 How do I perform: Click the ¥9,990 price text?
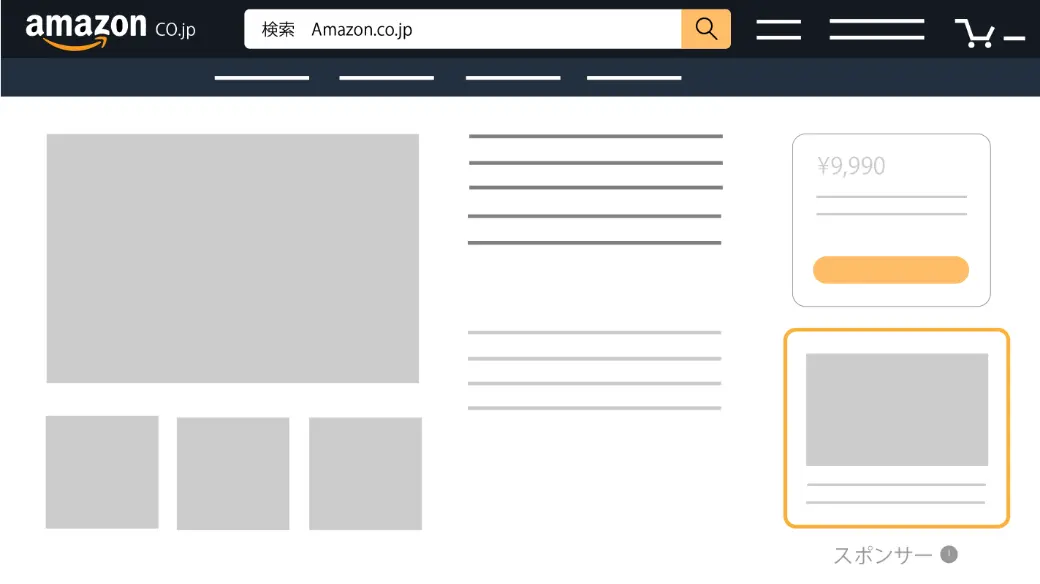[x=851, y=166]
